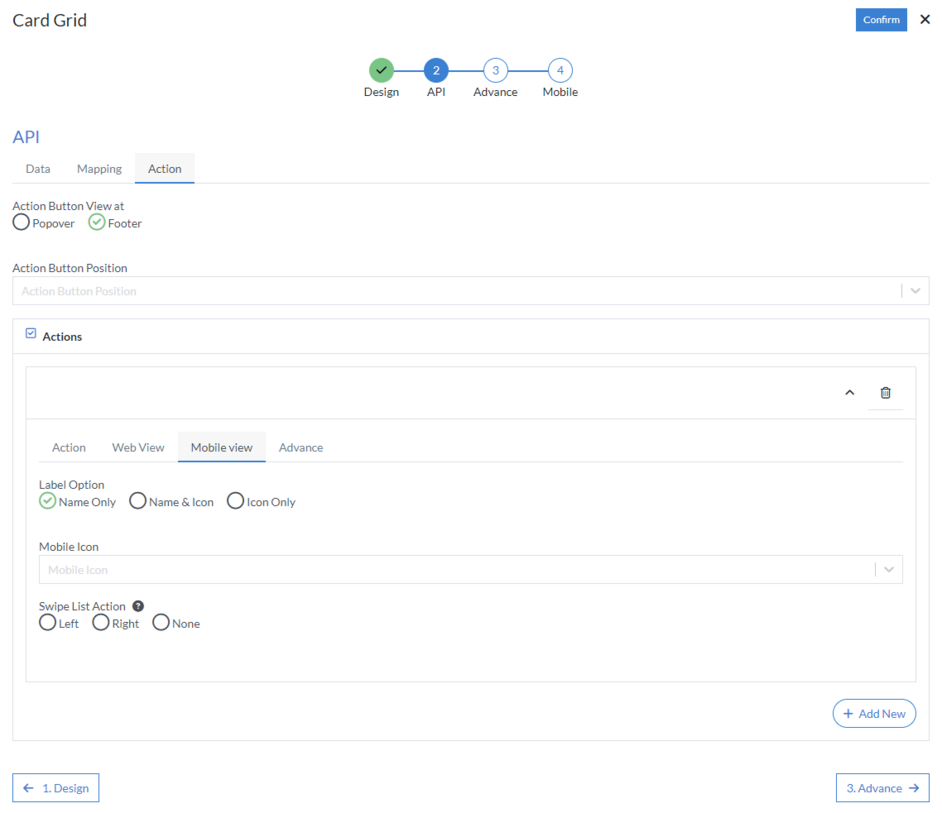Switch to the Mapping tab
The height and width of the screenshot is (813, 942).
[x=98, y=168]
